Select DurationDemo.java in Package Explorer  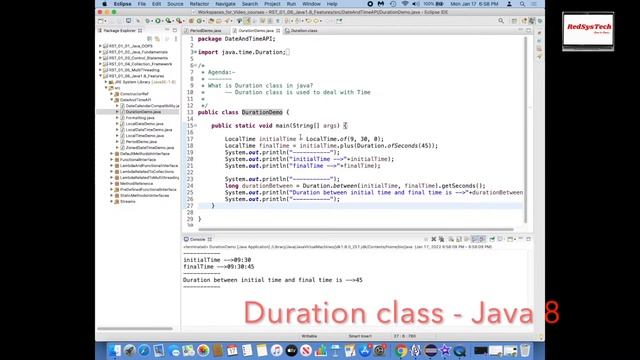tap(143, 112)
